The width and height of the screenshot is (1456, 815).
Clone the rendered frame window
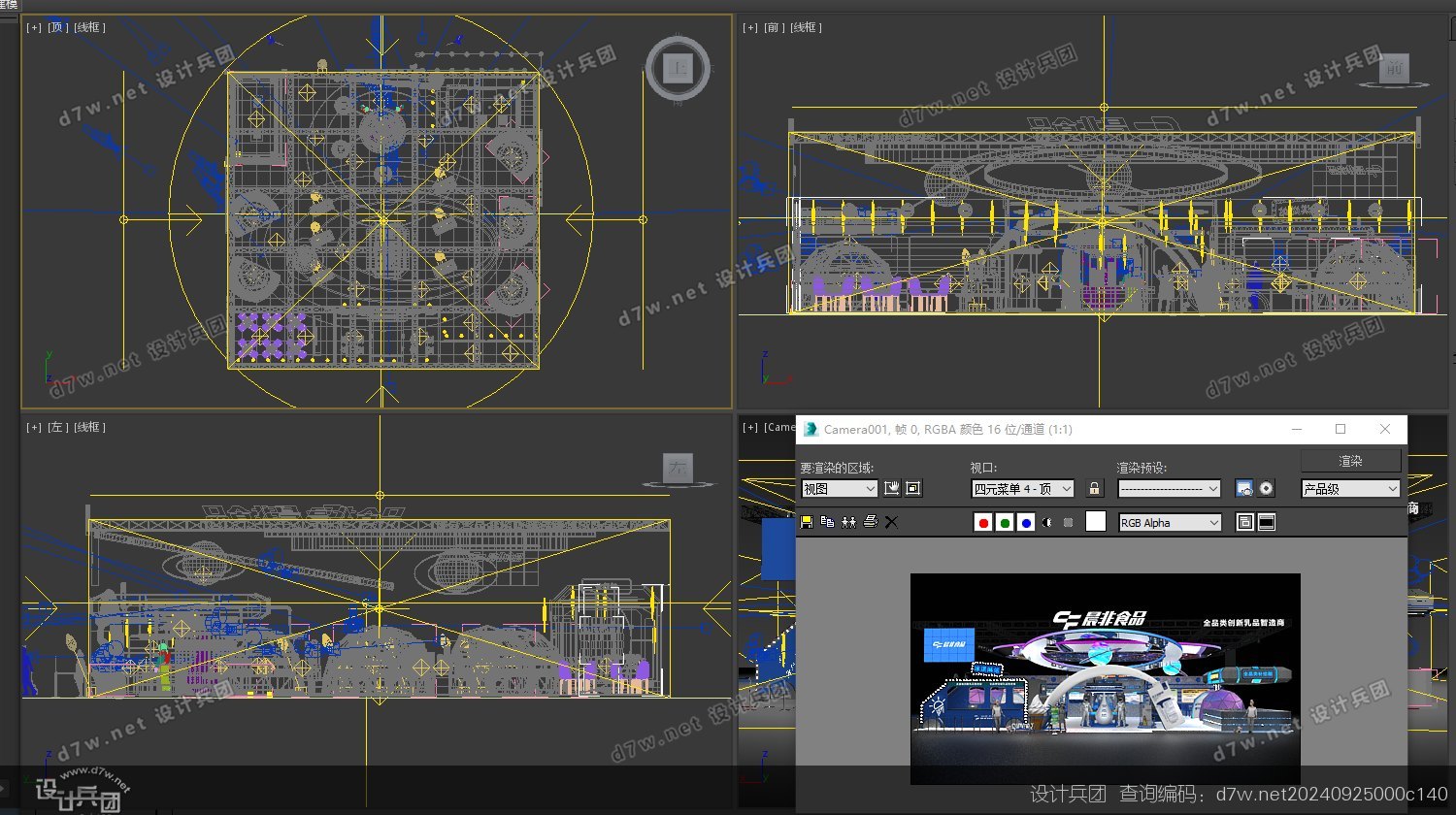(849, 522)
